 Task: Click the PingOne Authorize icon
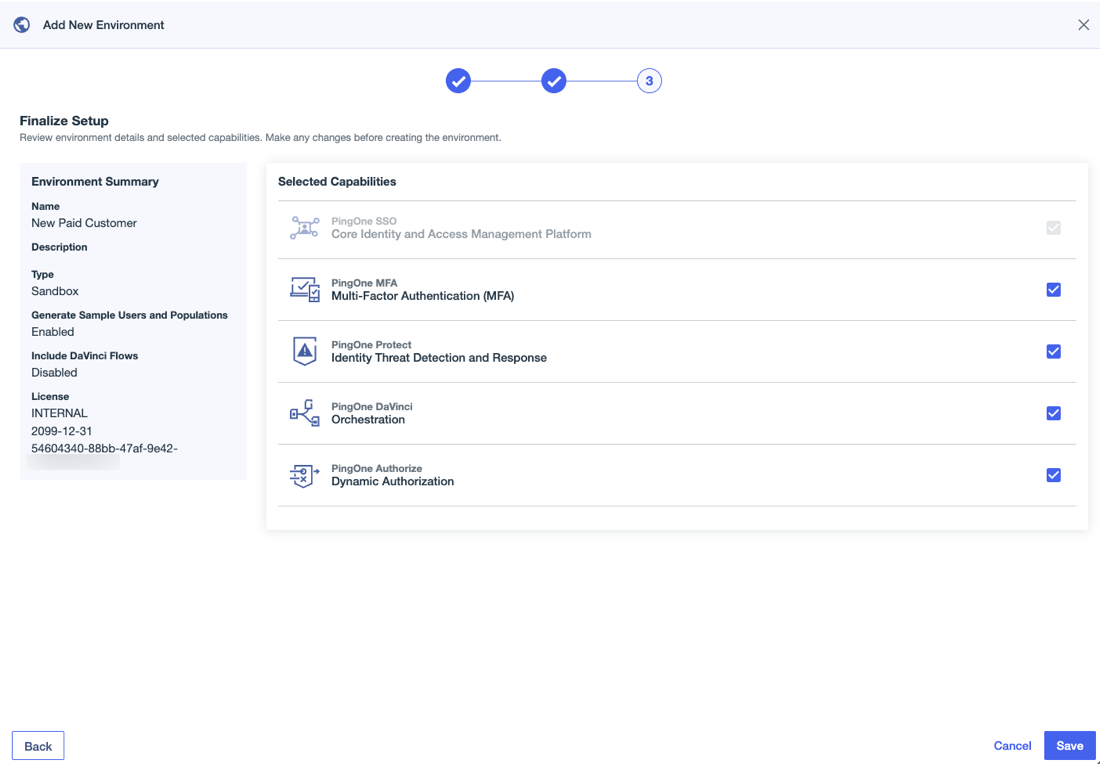tap(304, 475)
